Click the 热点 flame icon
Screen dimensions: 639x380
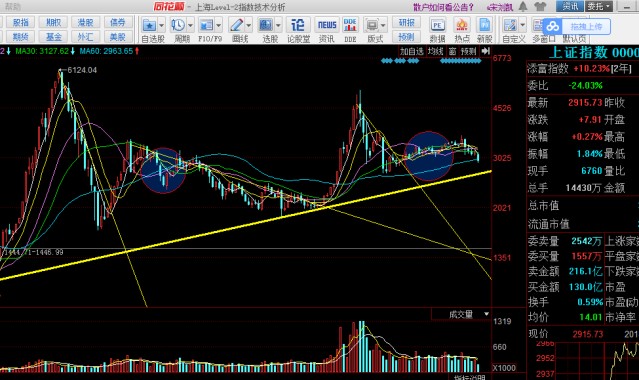coord(462,25)
